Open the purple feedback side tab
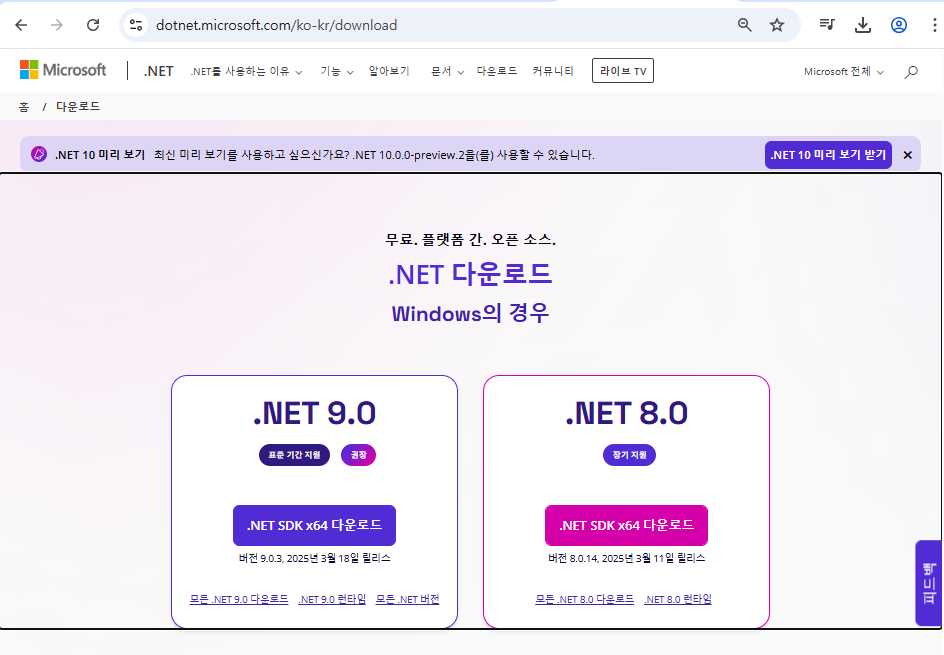 pyautogui.click(x=928, y=583)
